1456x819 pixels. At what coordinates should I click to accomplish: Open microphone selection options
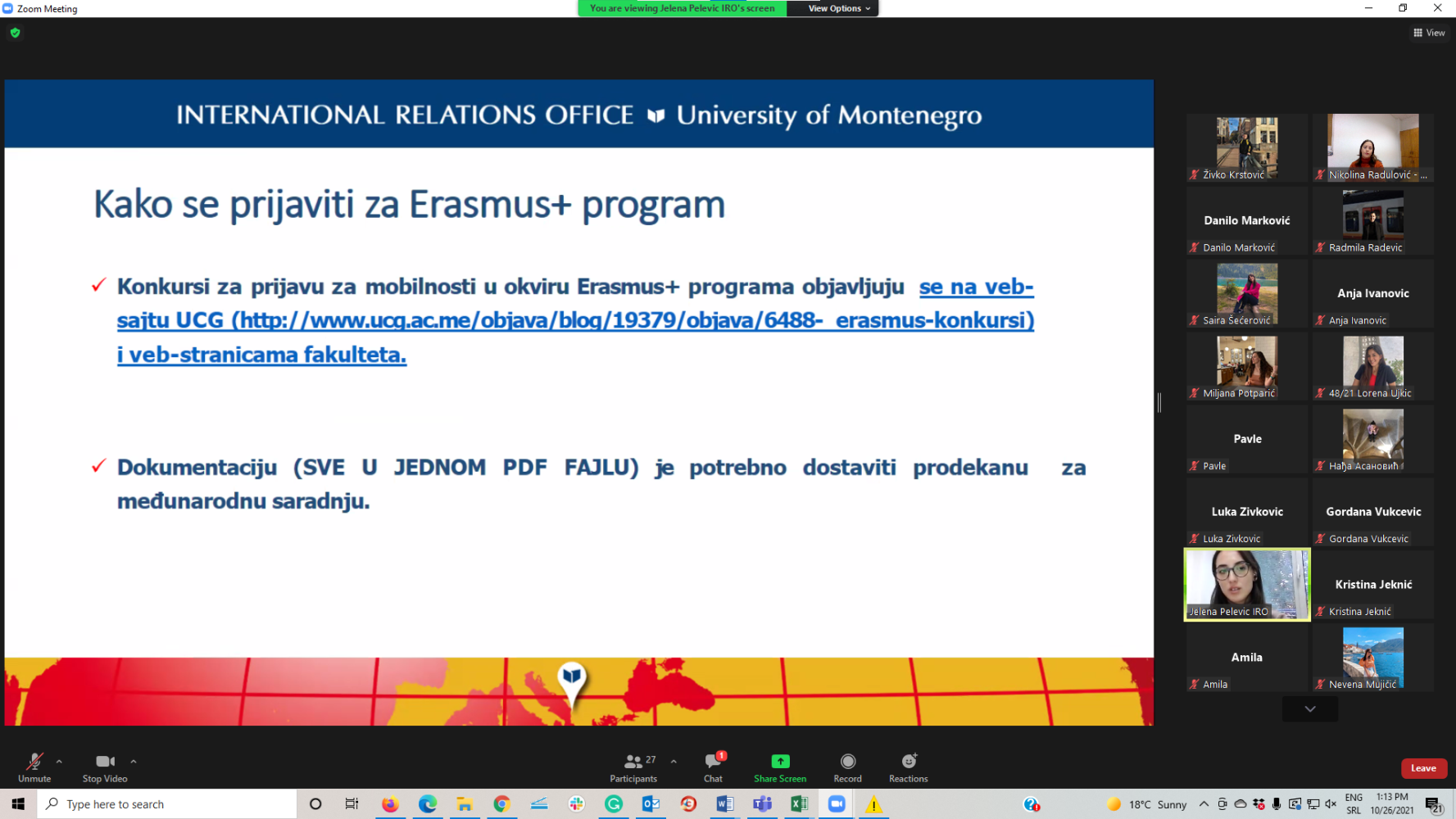coord(57,762)
